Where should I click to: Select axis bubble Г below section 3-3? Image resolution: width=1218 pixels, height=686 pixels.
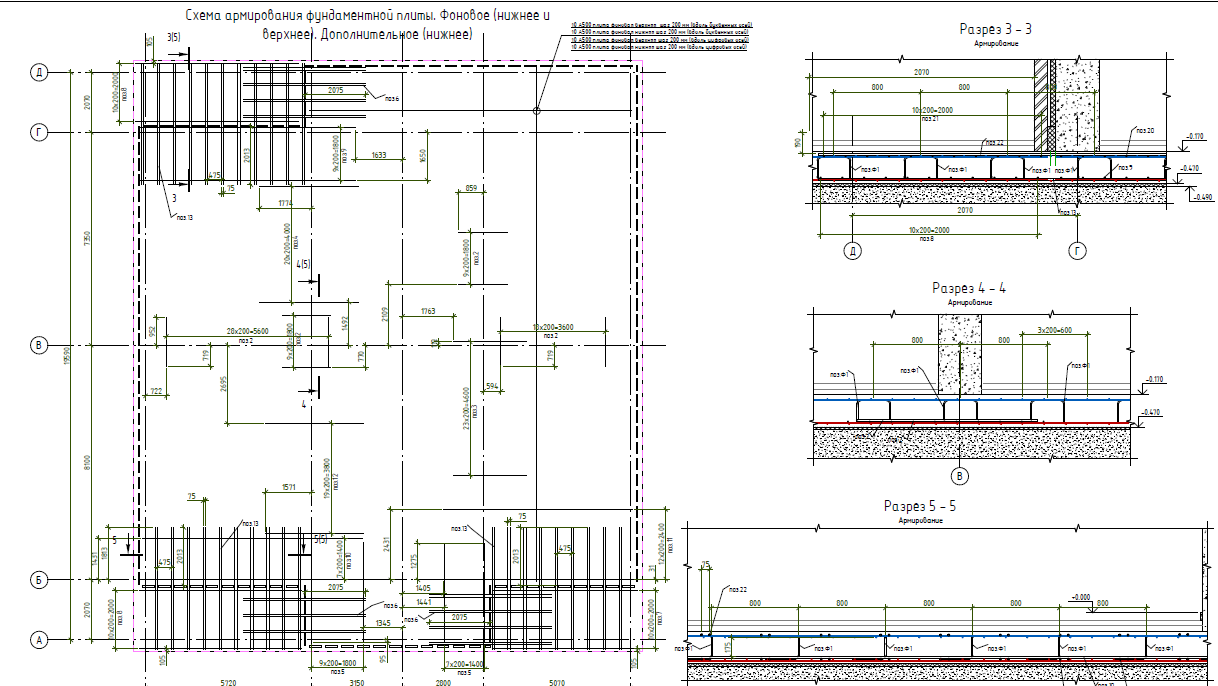(x=1077, y=251)
